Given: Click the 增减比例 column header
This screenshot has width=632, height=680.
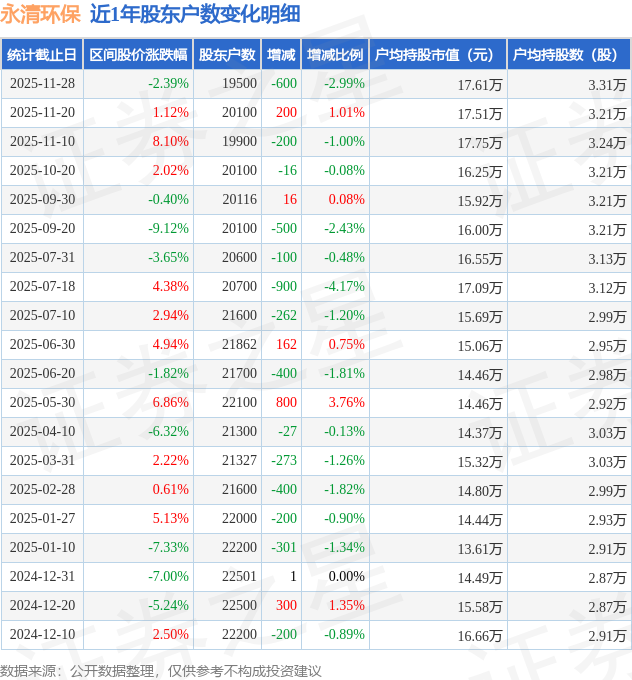Looking at the screenshot, I should tap(335, 55).
